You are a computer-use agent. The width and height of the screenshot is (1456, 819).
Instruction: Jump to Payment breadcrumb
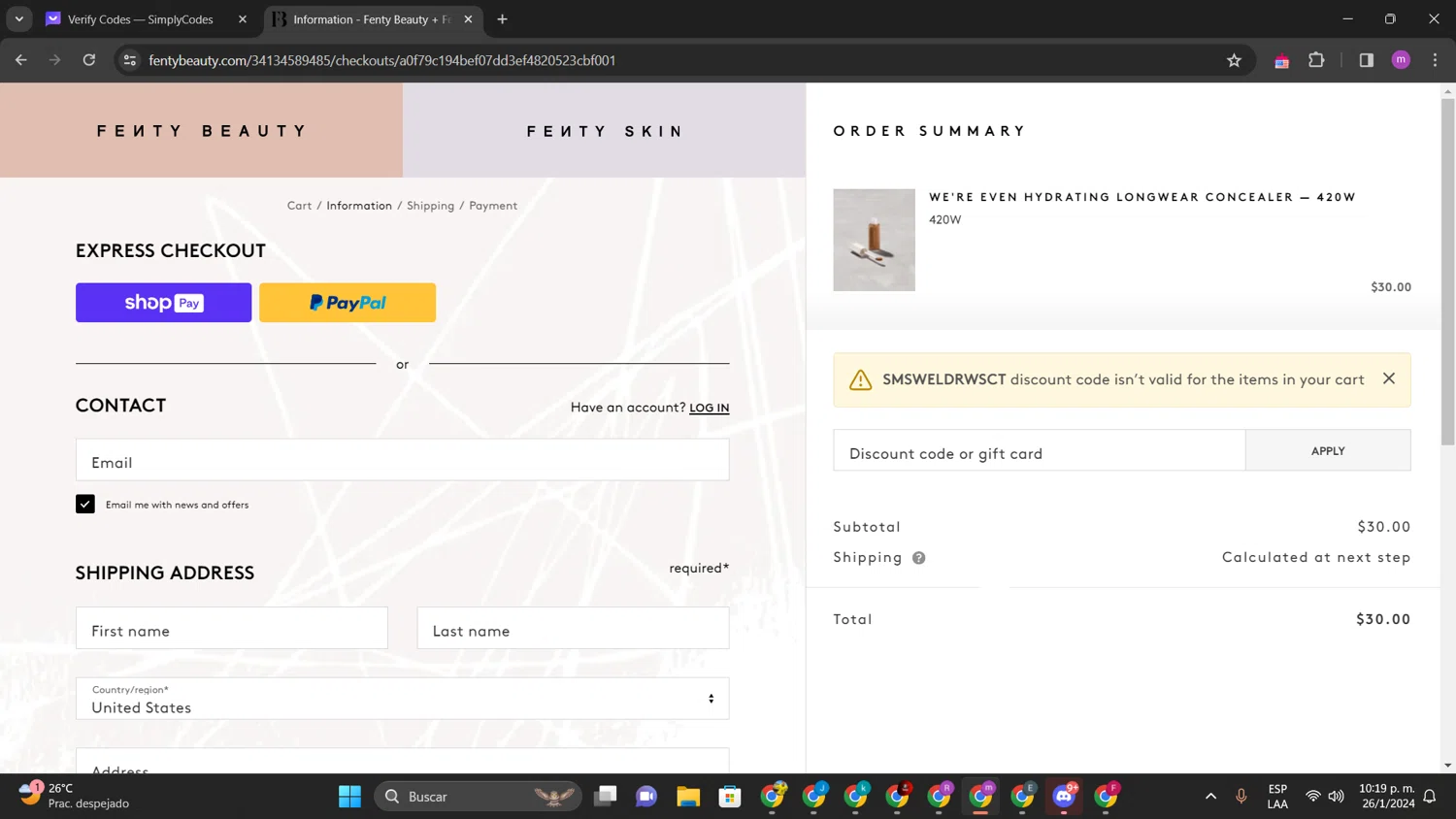493,206
